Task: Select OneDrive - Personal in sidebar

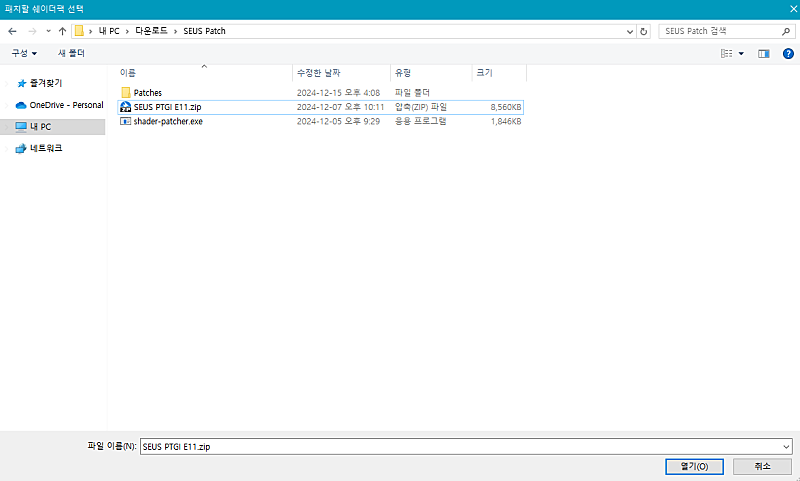Action: click(66, 105)
